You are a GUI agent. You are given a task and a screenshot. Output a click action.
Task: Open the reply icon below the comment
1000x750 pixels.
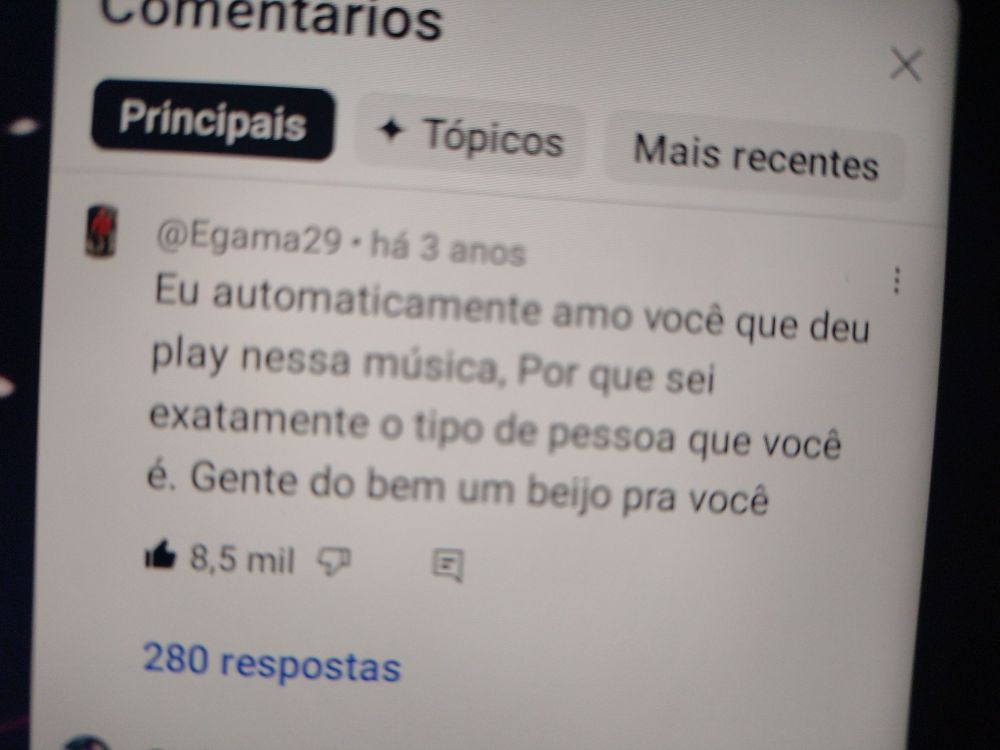448,565
